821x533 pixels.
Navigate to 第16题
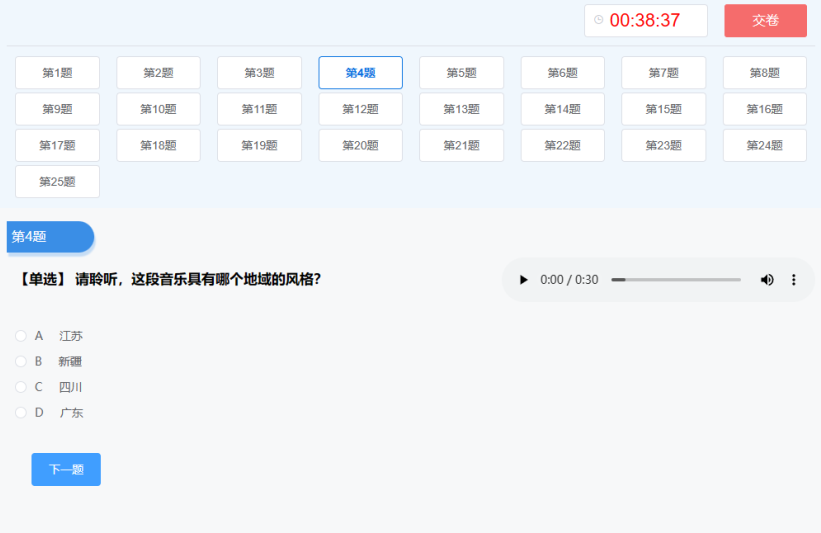click(x=764, y=109)
